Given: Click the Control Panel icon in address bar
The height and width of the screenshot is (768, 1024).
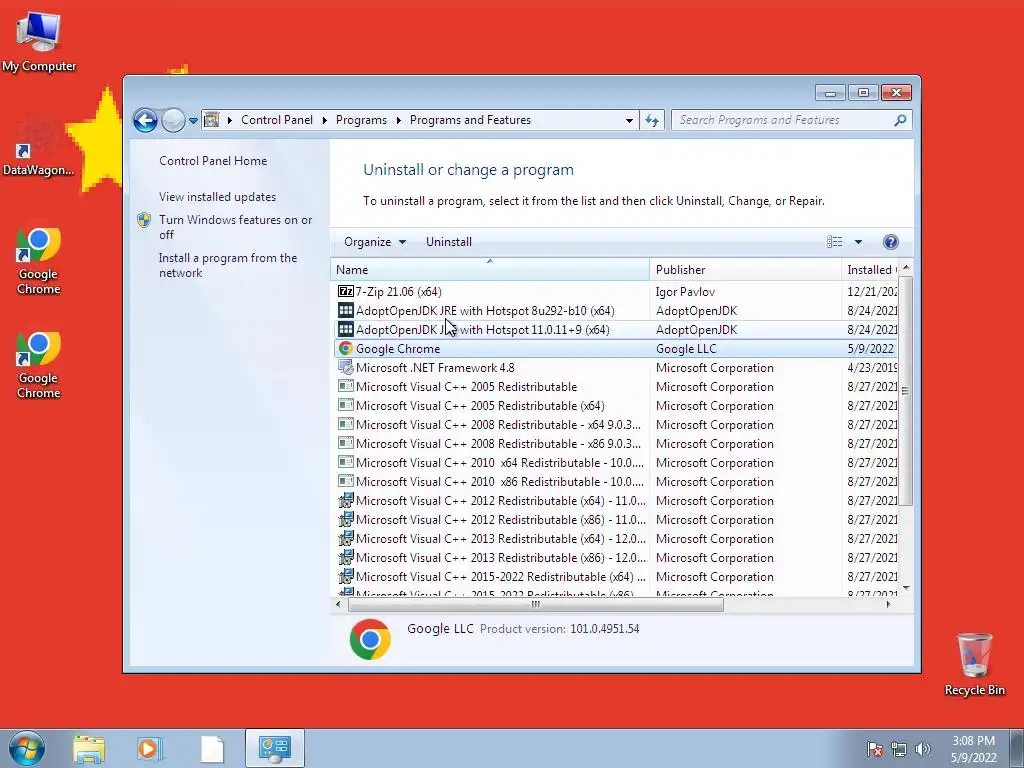Looking at the screenshot, I should (212, 120).
